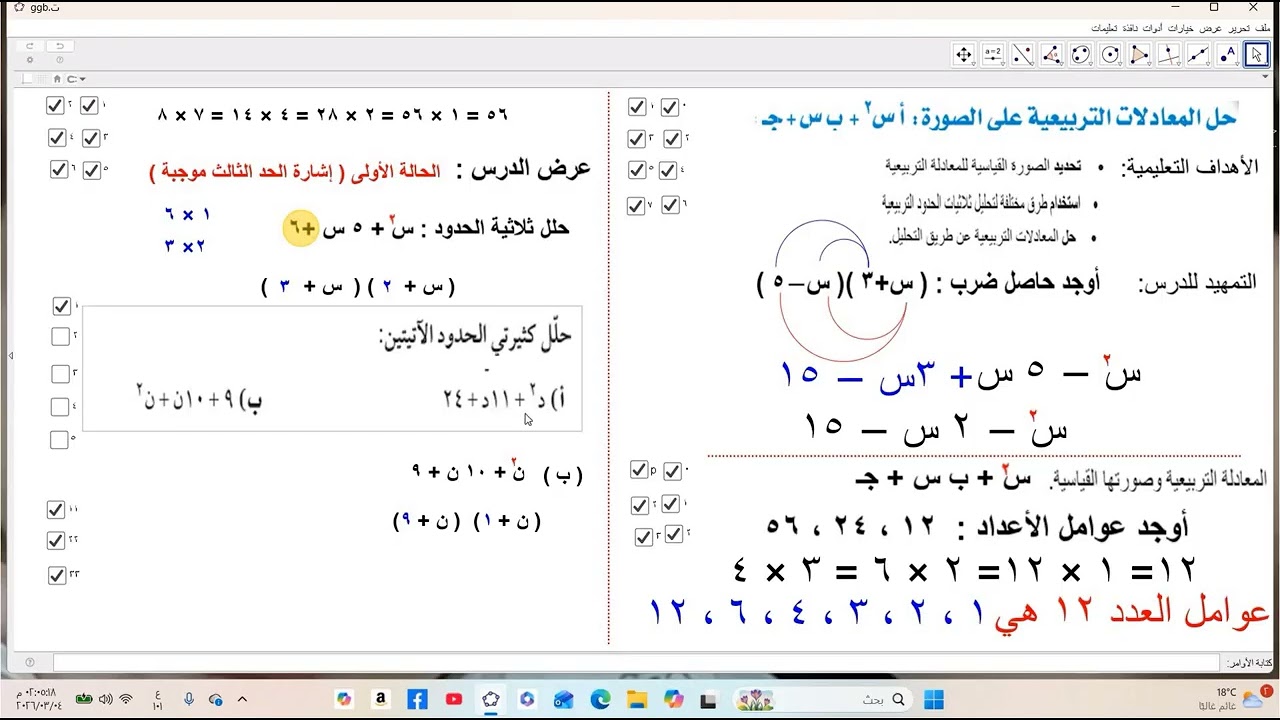This screenshot has width=1280, height=720.
Task: Click into the GeoGebra command input bar
Action: click(x=636, y=662)
